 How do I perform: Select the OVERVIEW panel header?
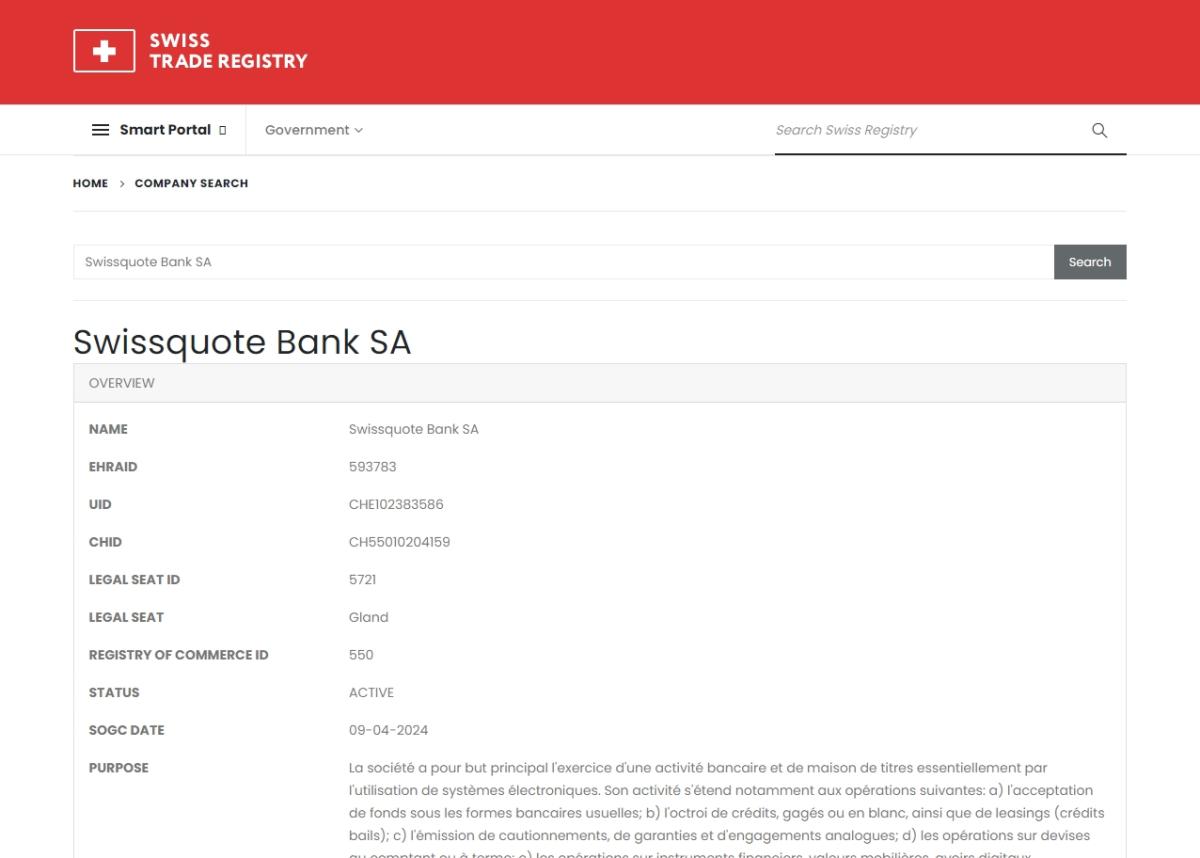599,383
